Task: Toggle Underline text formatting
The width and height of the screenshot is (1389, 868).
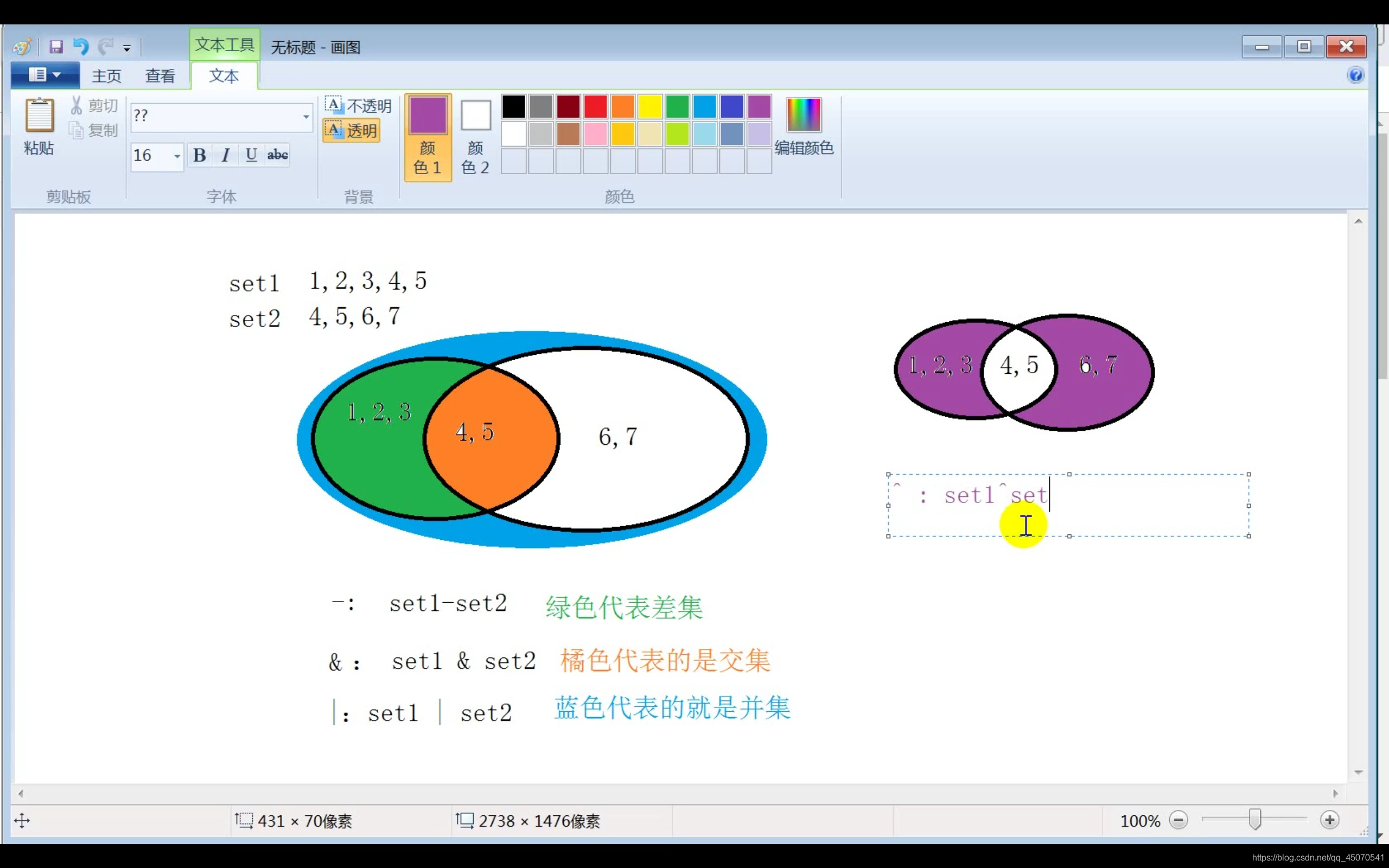Action: pos(251,155)
